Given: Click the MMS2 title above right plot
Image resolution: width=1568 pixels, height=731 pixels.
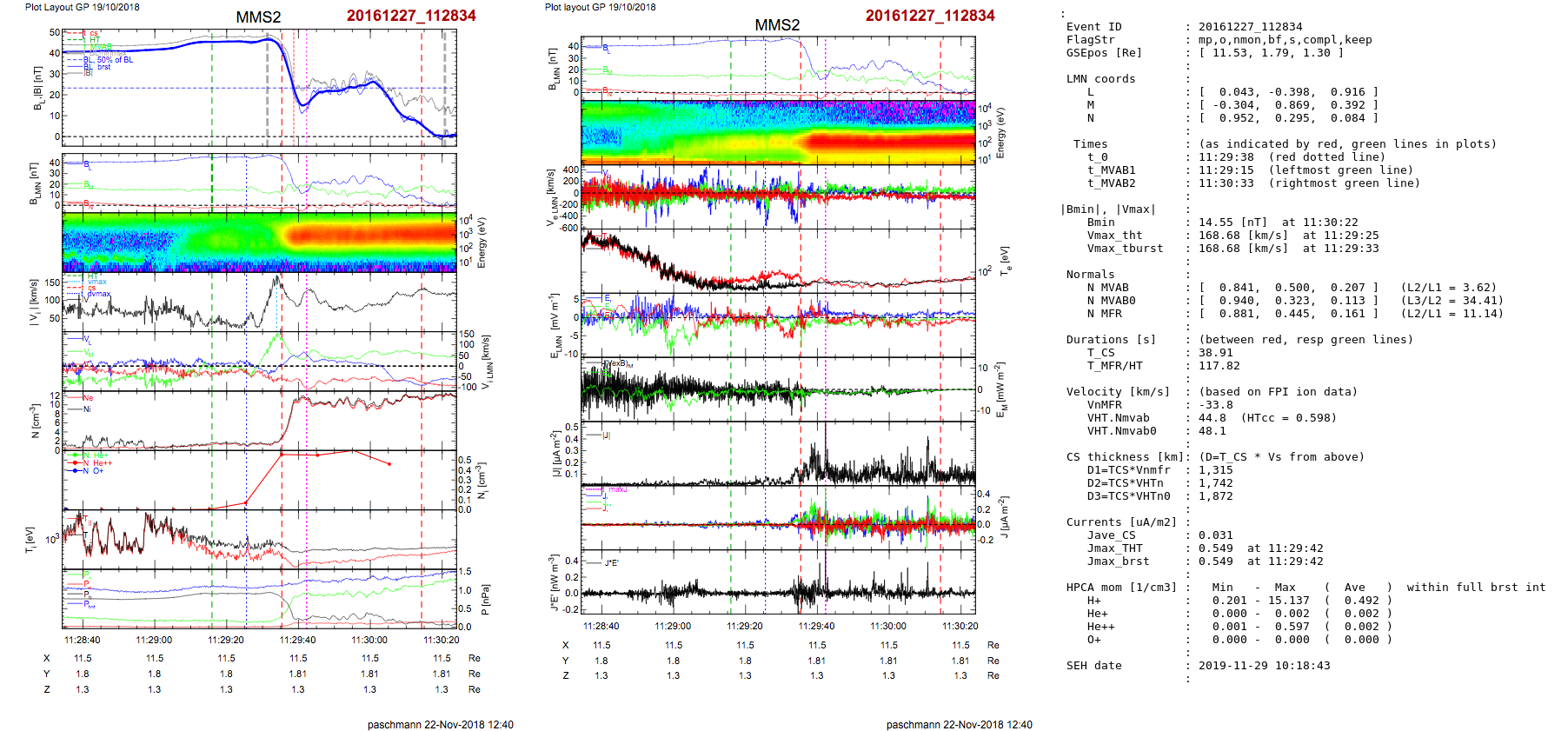Looking at the screenshot, I should [777, 25].
